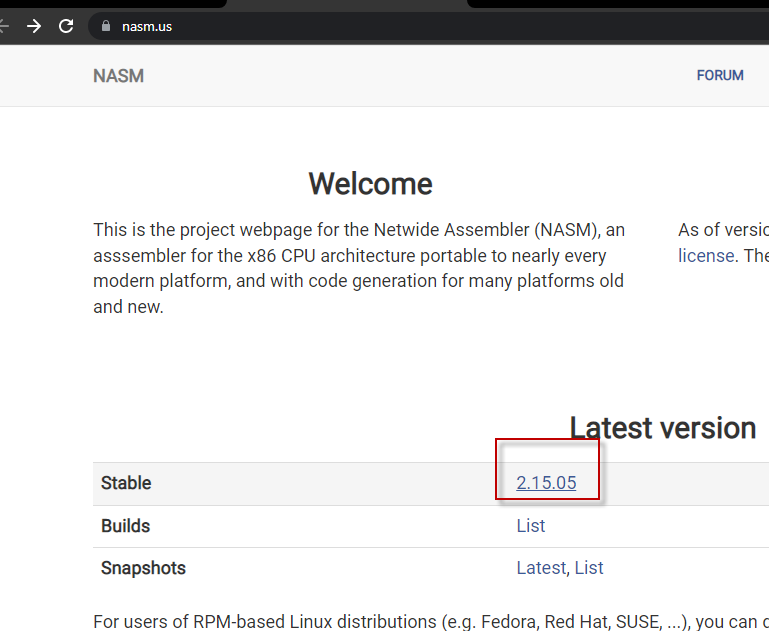Open the Snapshots Latest link
Viewport: 769px width, 631px height.
[541, 568]
